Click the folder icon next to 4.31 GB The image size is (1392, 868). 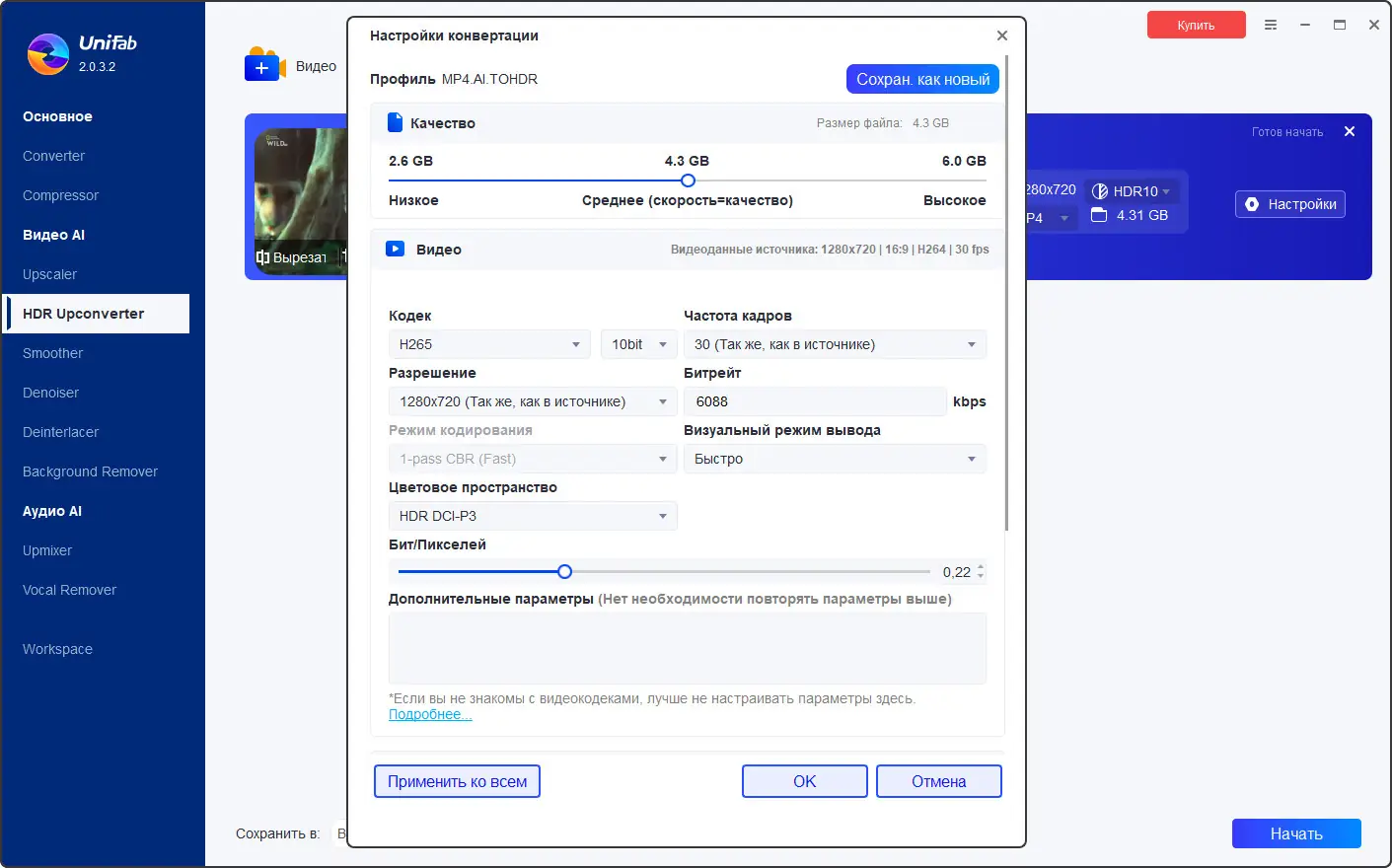(x=1100, y=215)
